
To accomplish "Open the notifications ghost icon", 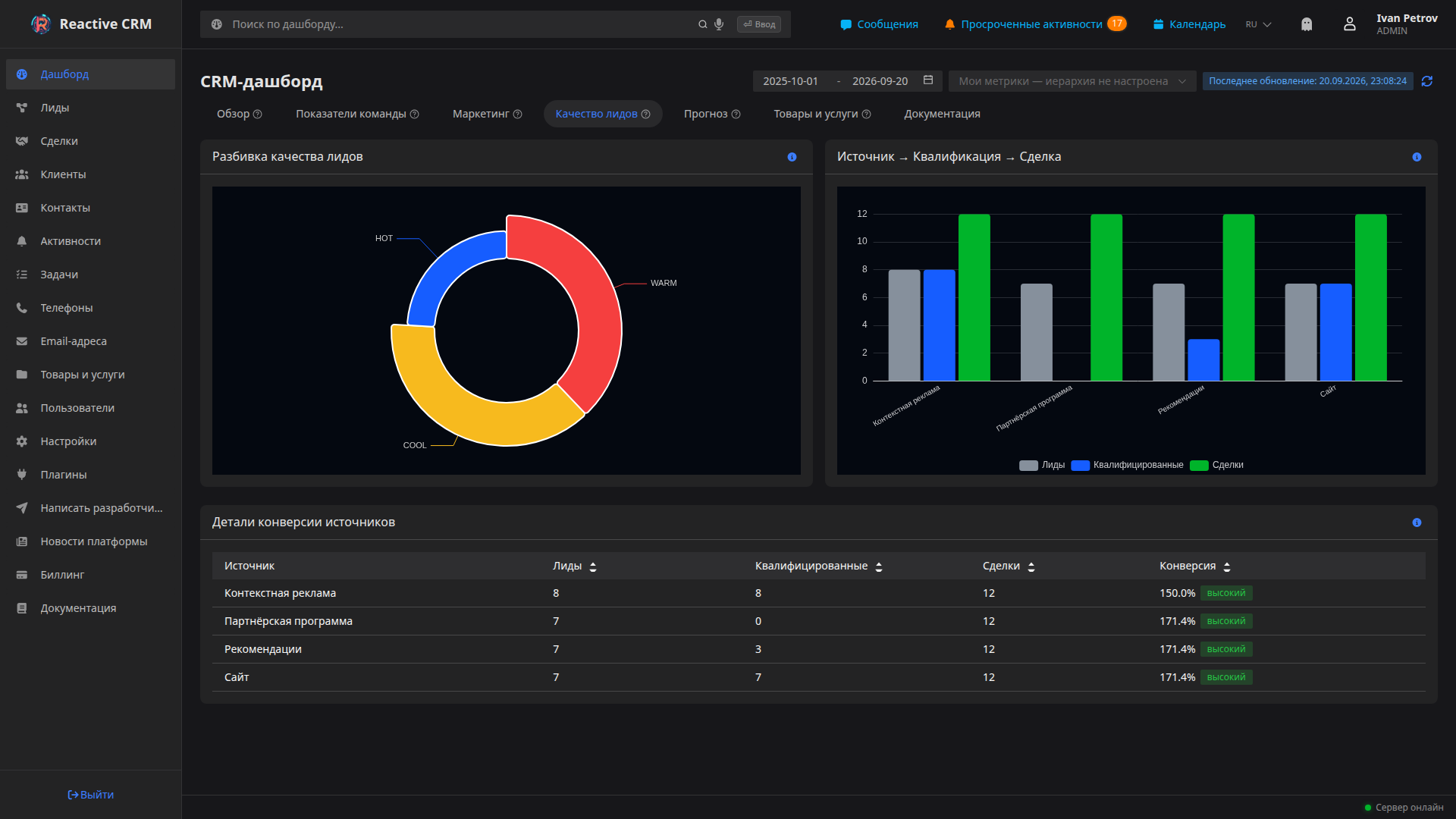I will (1307, 24).
